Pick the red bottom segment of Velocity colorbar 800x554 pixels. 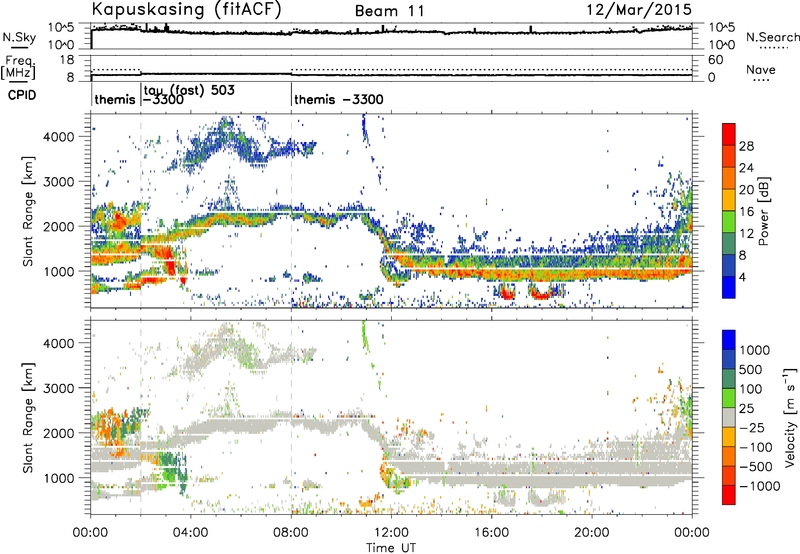(729, 495)
